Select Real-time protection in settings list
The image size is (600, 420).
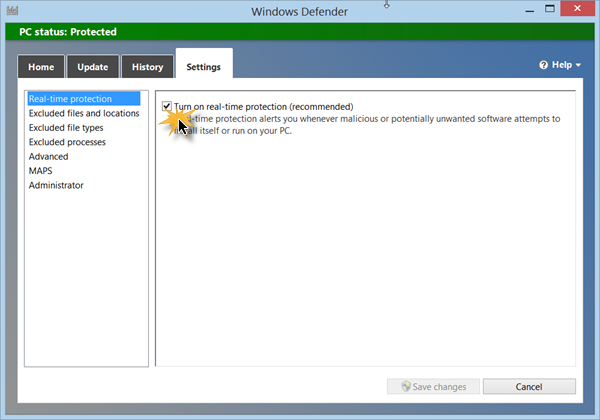point(70,99)
